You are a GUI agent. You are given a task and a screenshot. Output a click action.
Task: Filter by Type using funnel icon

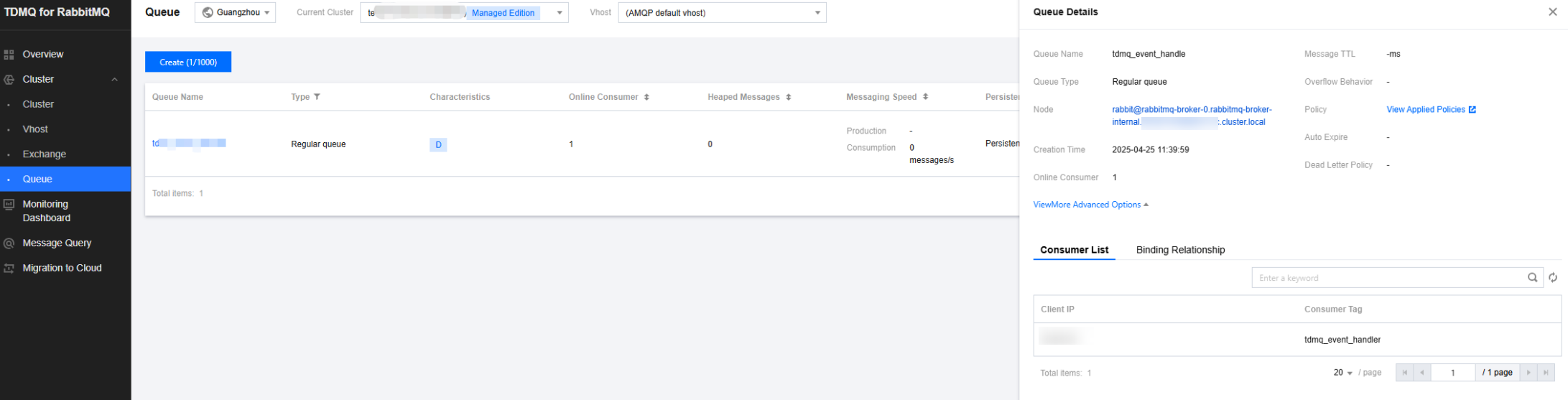[317, 97]
